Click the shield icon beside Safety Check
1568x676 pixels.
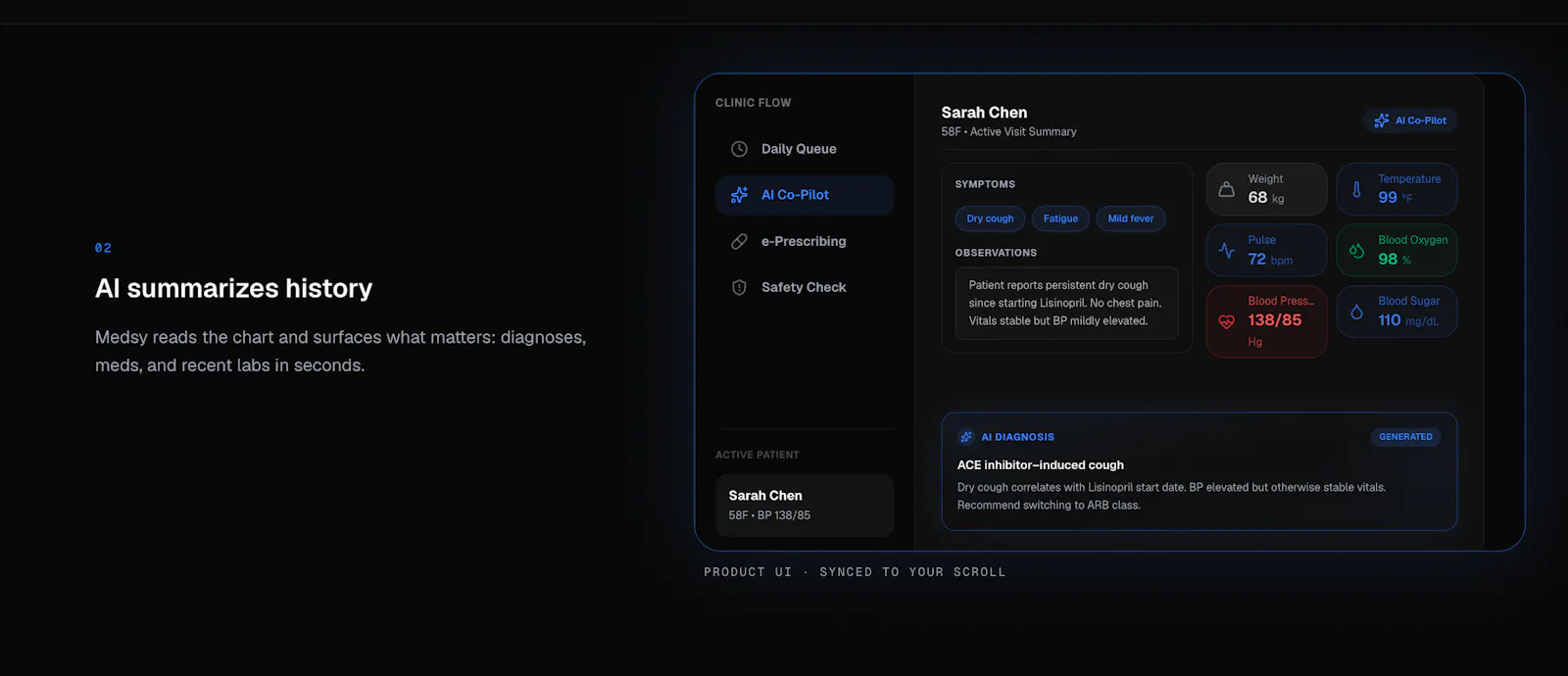coord(739,287)
